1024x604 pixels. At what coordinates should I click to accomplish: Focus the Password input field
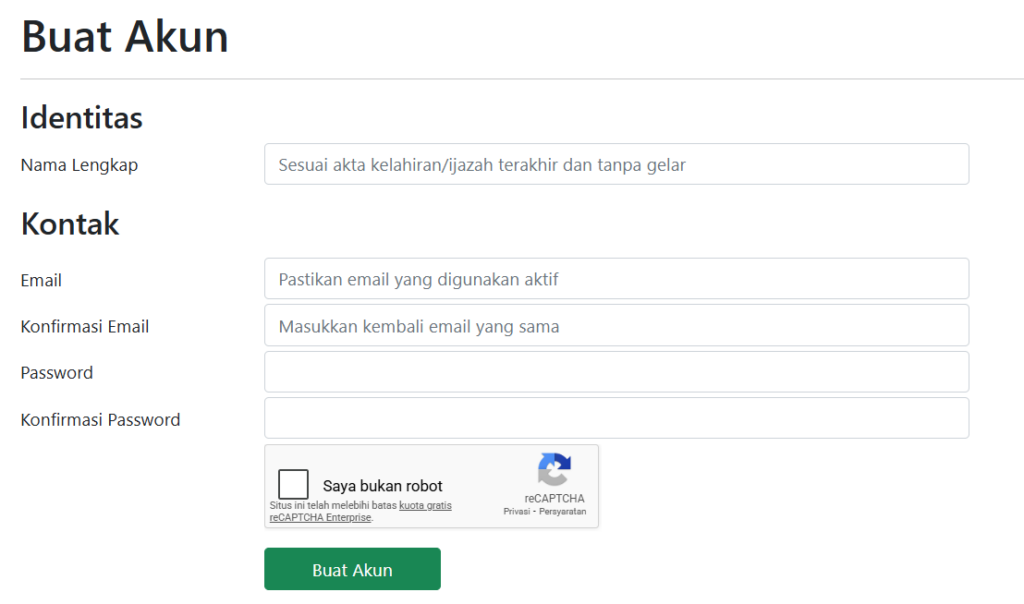click(x=616, y=372)
